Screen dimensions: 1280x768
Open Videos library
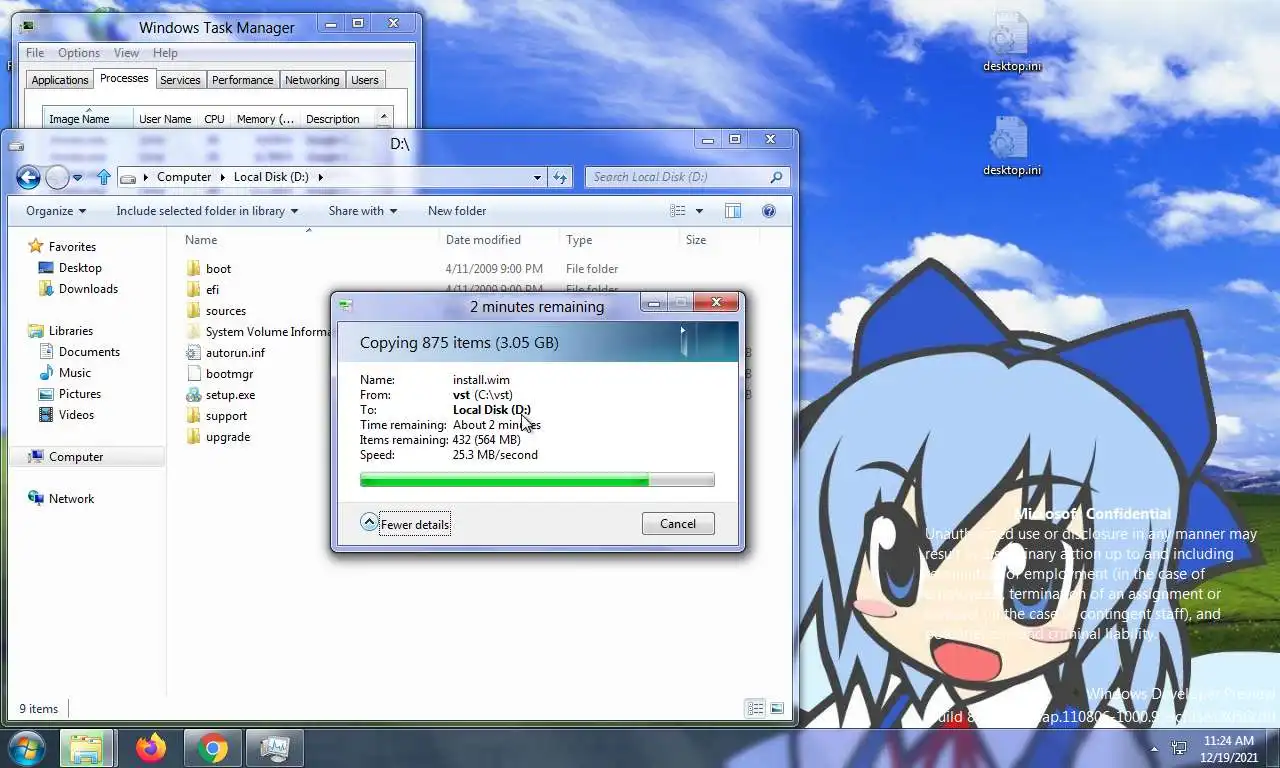76,415
